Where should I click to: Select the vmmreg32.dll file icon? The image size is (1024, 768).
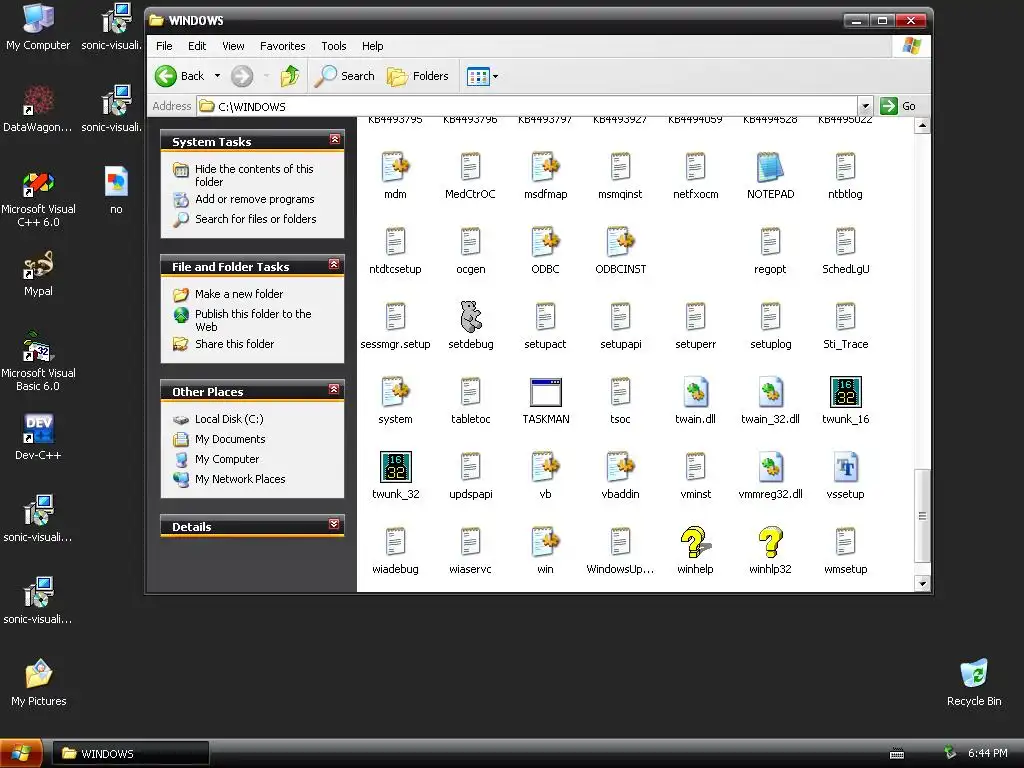pos(770,467)
